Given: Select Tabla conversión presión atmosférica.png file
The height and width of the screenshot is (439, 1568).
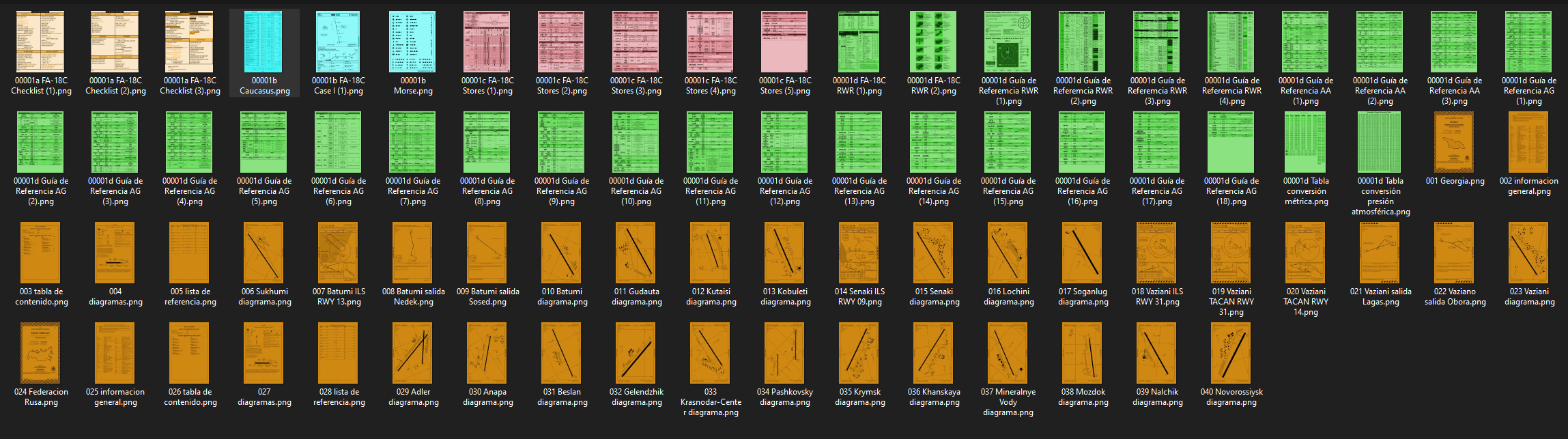Looking at the screenshot, I should pyautogui.click(x=1380, y=143).
